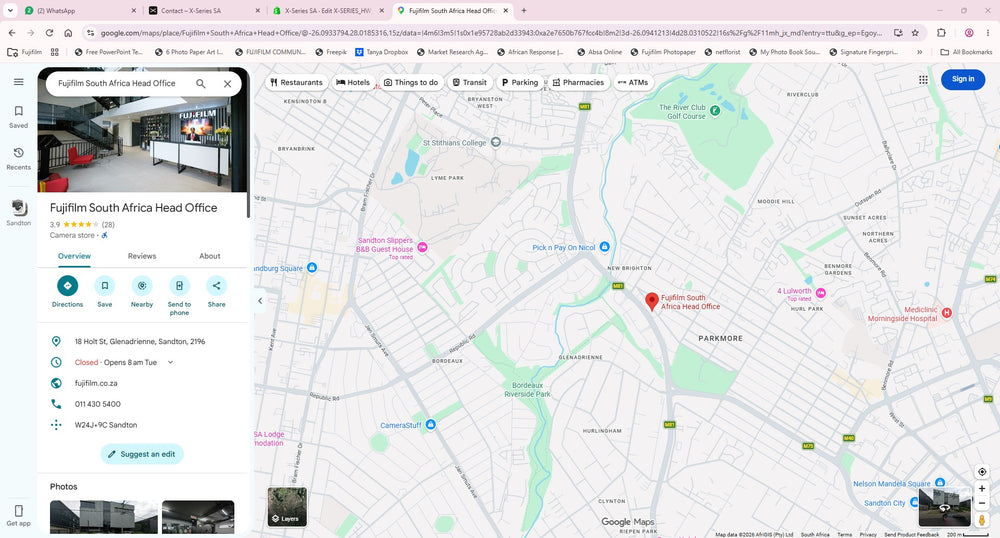Click the CameraStuff map marker
This screenshot has height=538, width=1000.
[x=430, y=425]
